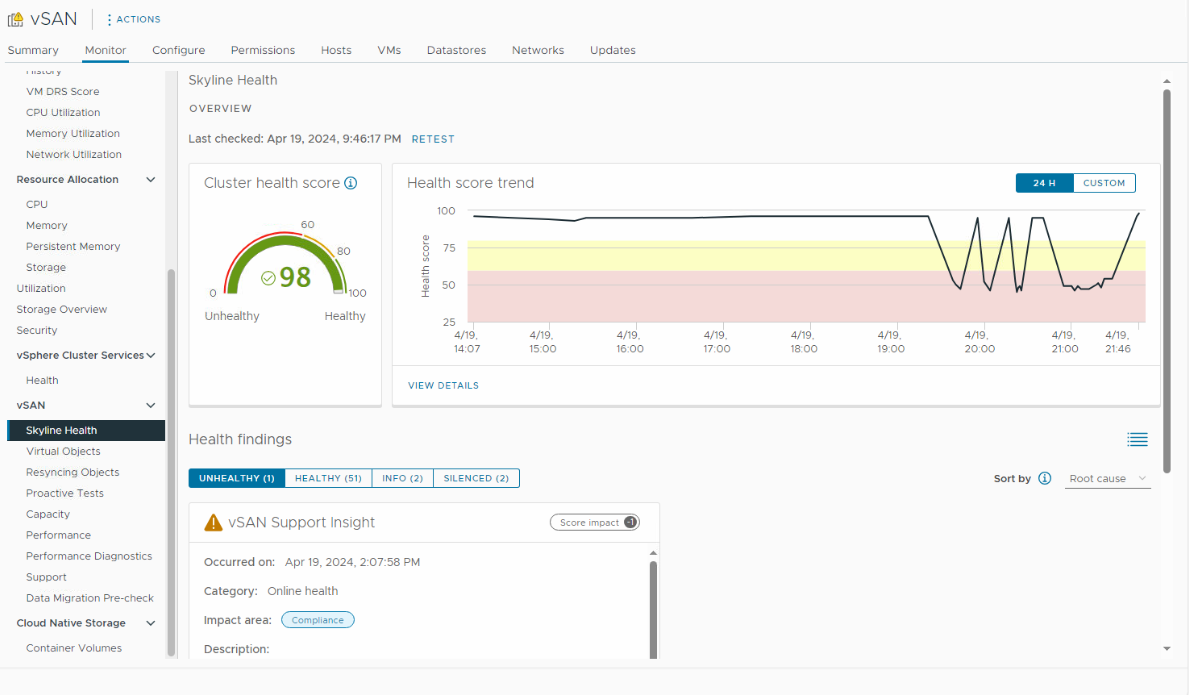
Task: Show SILENCED (2) findings
Action: pyautogui.click(x=476, y=478)
